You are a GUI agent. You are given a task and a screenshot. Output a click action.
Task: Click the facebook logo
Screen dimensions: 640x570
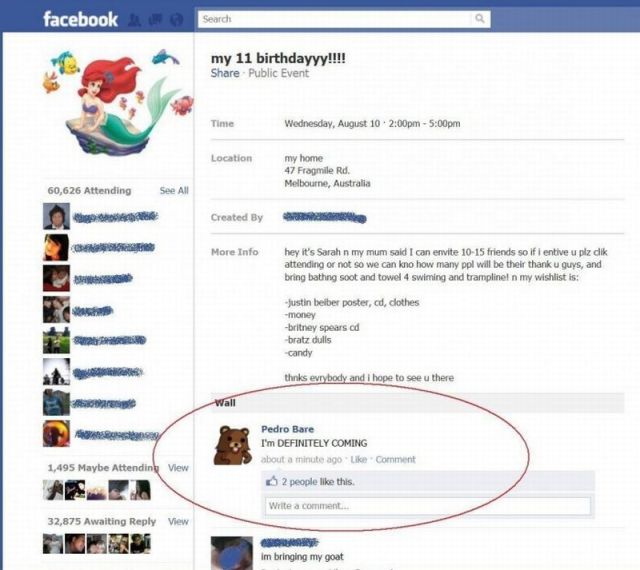point(80,19)
